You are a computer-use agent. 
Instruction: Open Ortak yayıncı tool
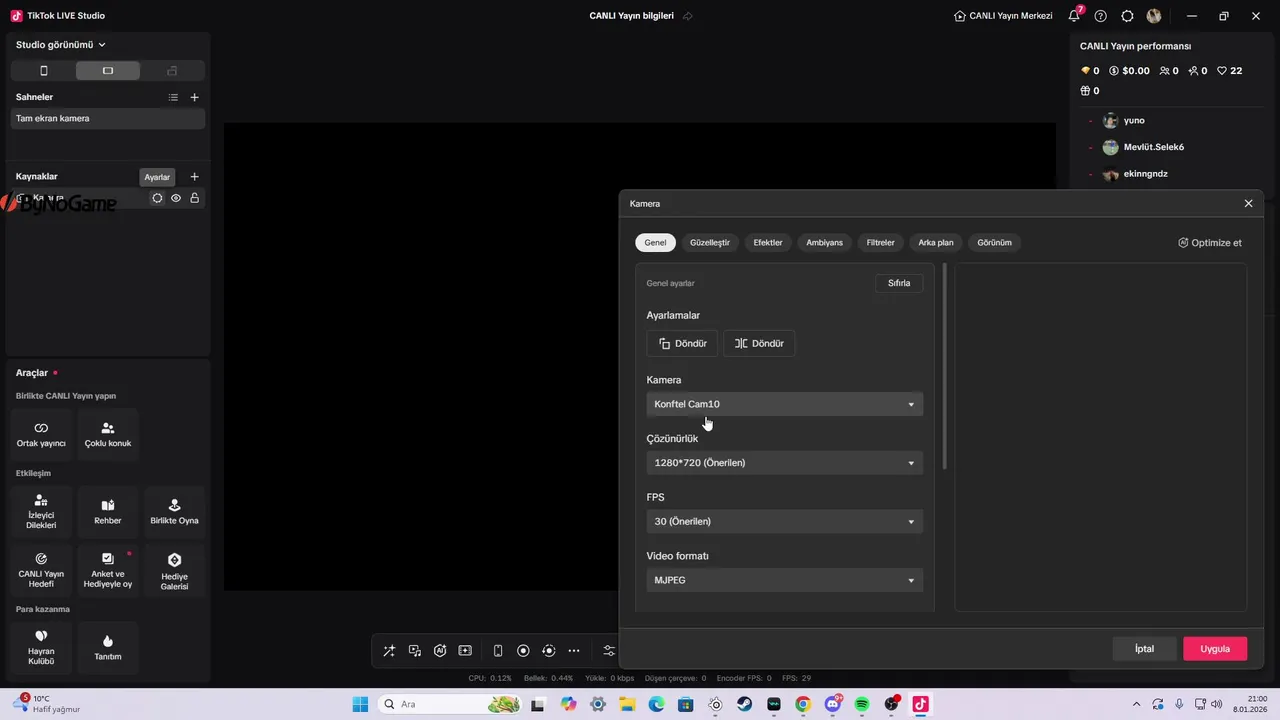pos(41,434)
